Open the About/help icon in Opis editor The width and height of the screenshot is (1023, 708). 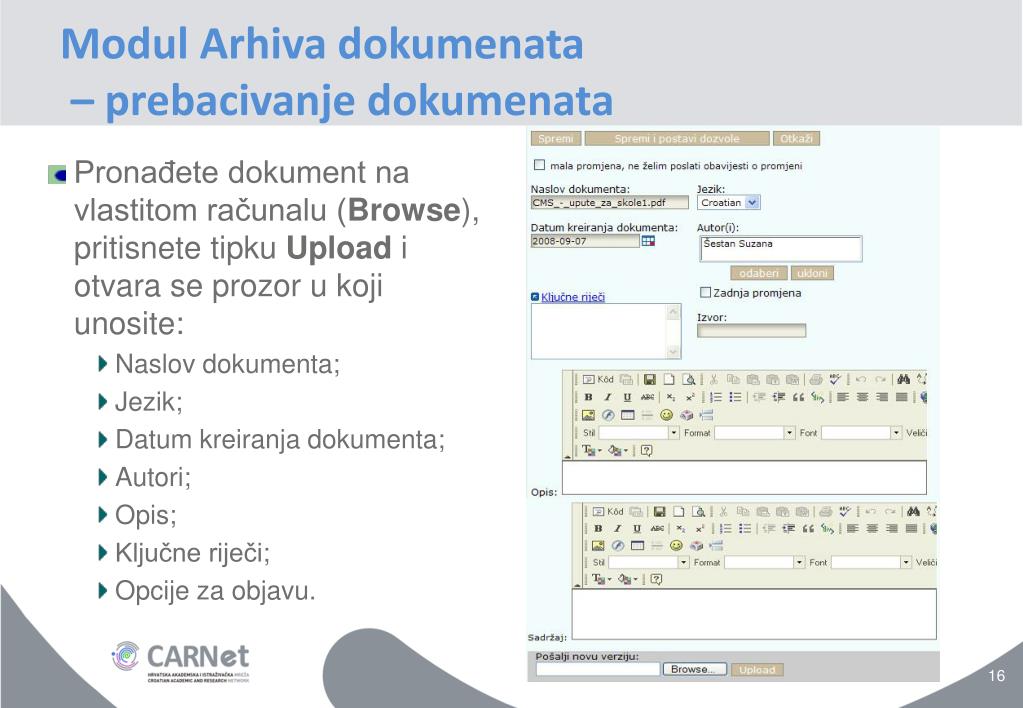coord(647,450)
